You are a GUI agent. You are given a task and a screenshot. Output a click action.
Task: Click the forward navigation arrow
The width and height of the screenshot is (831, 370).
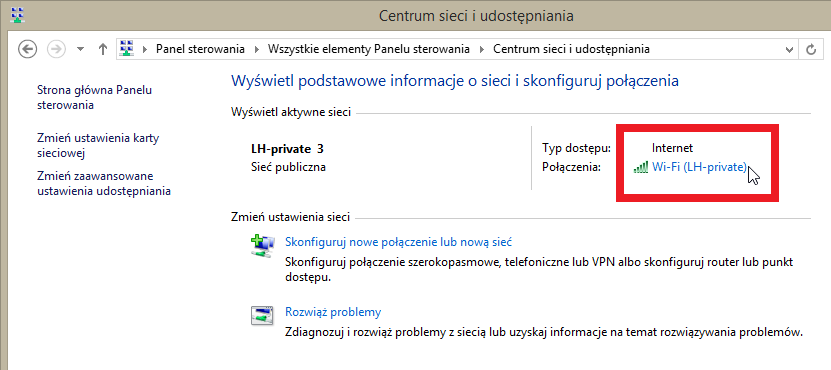click(x=56, y=49)
